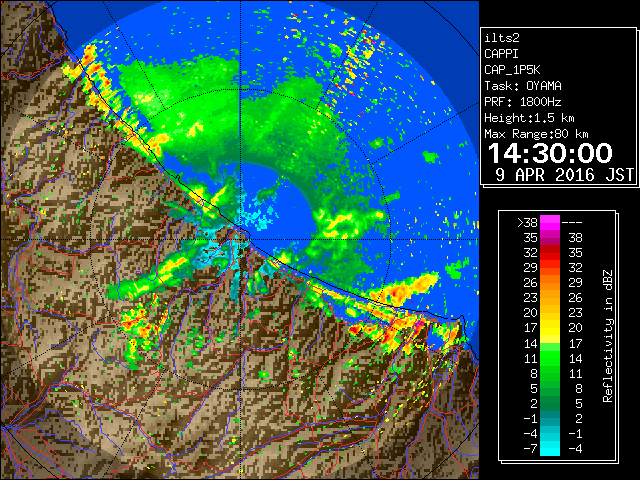Click the green 8 dBZ color swatch

[x=550, y=373]
